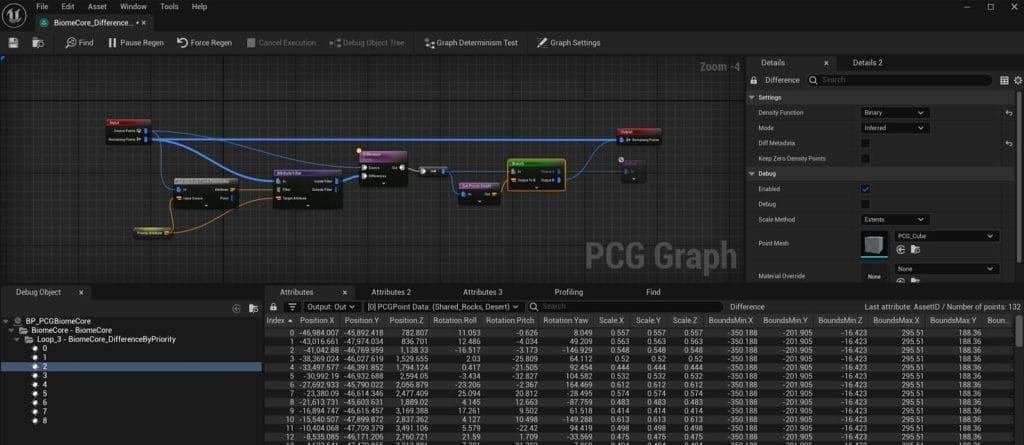Click the Browse to asset icon
Screen dimensions: 1024x445
[38, 43]
